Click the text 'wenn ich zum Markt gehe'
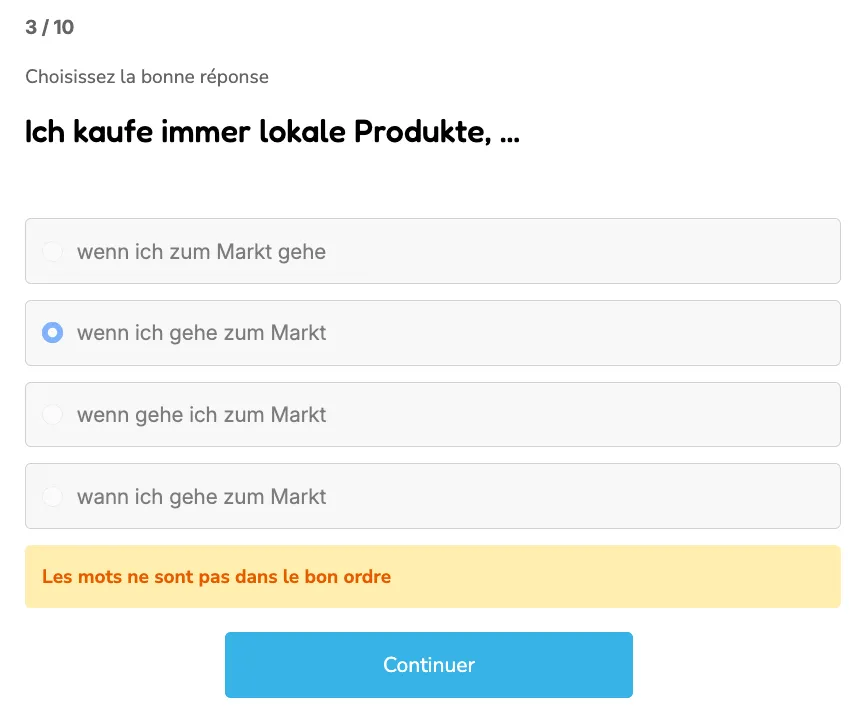This screenshot has width=859, height=714. 201,251
